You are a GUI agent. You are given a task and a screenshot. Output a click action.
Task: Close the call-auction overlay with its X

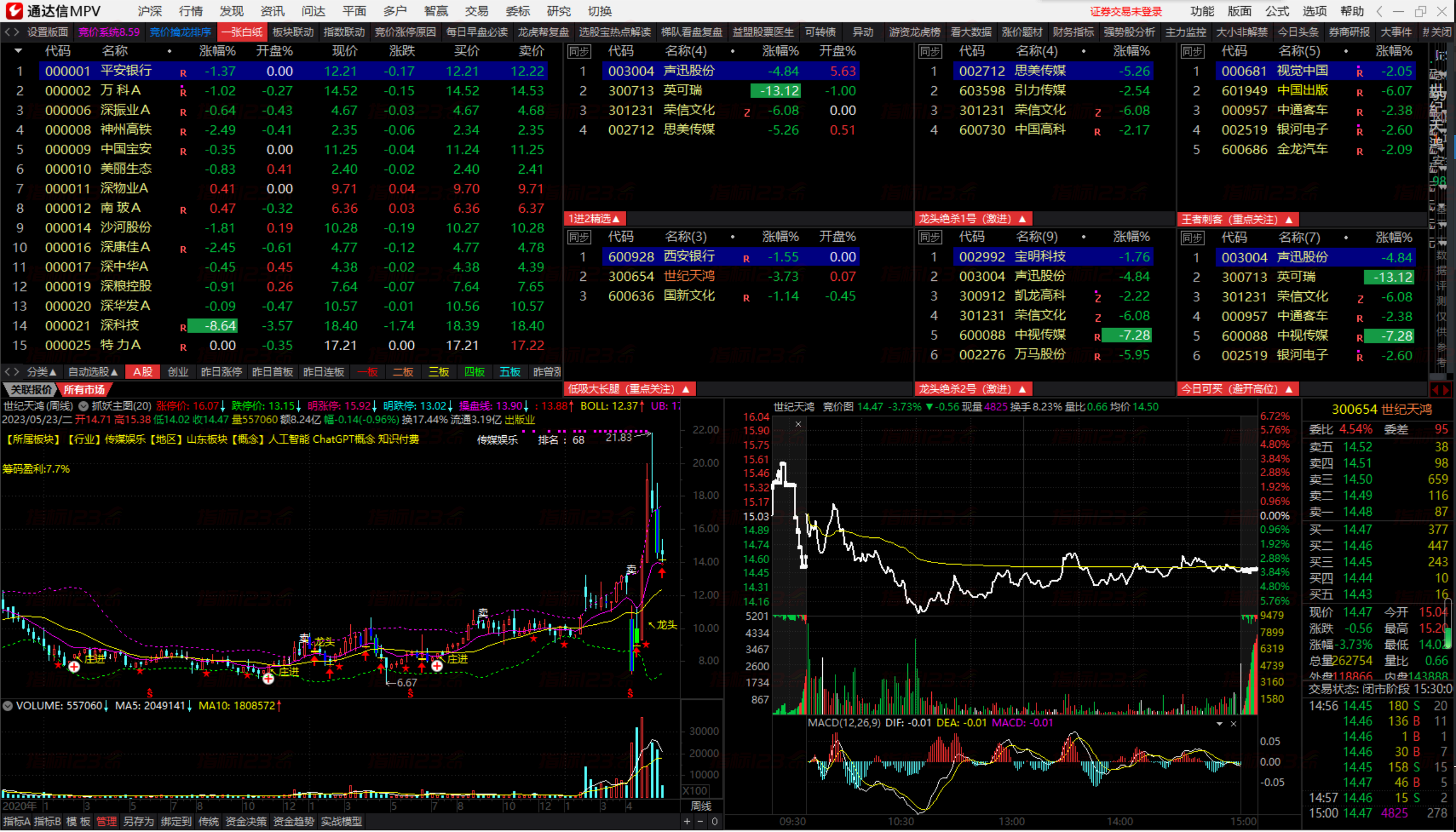(798, 424)
